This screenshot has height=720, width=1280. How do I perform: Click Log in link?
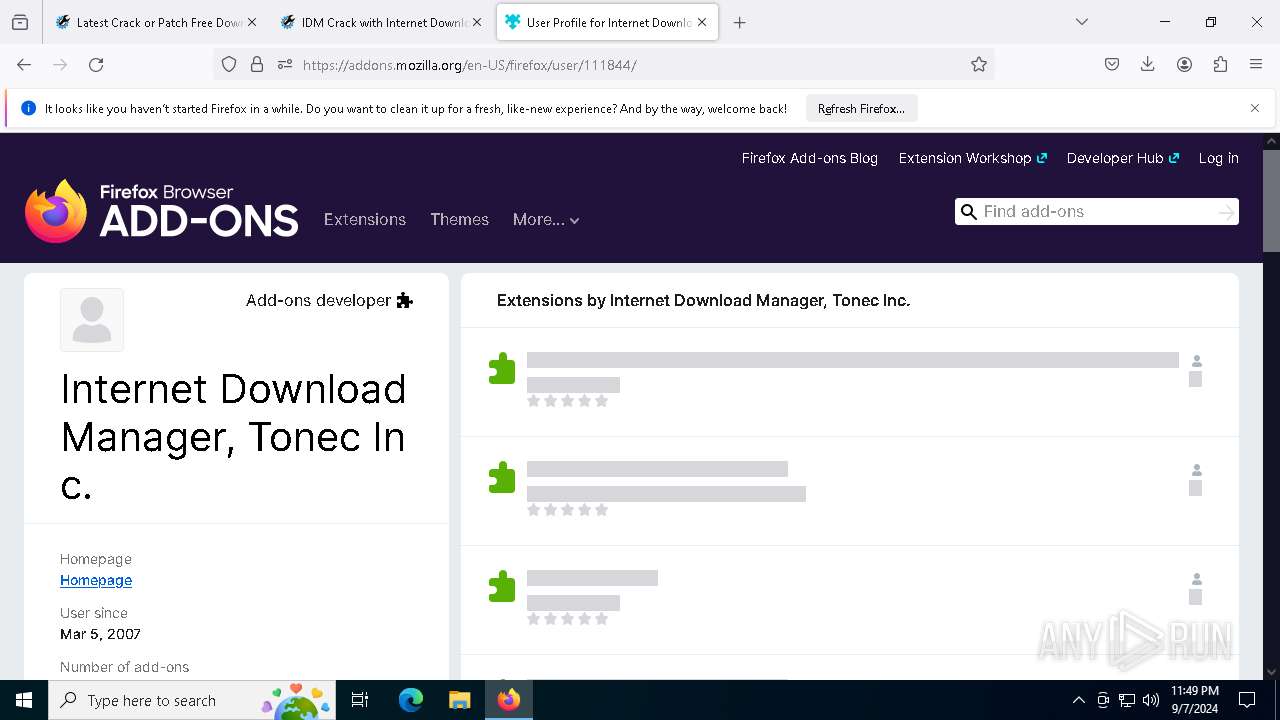pyautogui.click(x=1219, y=158)
